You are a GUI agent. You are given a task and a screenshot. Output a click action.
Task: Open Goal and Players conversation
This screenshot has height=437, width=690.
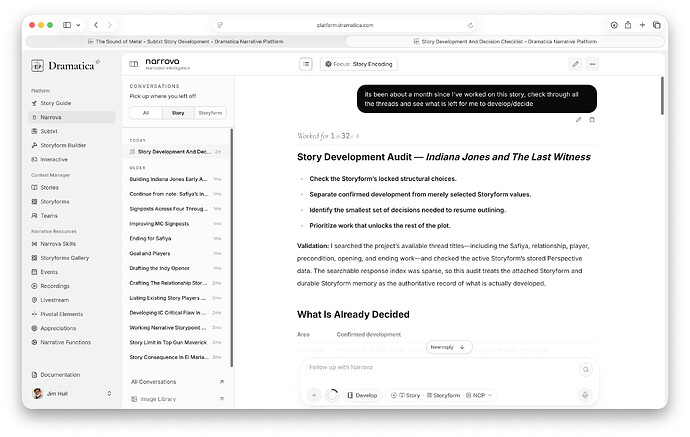[x=175, y=253]
